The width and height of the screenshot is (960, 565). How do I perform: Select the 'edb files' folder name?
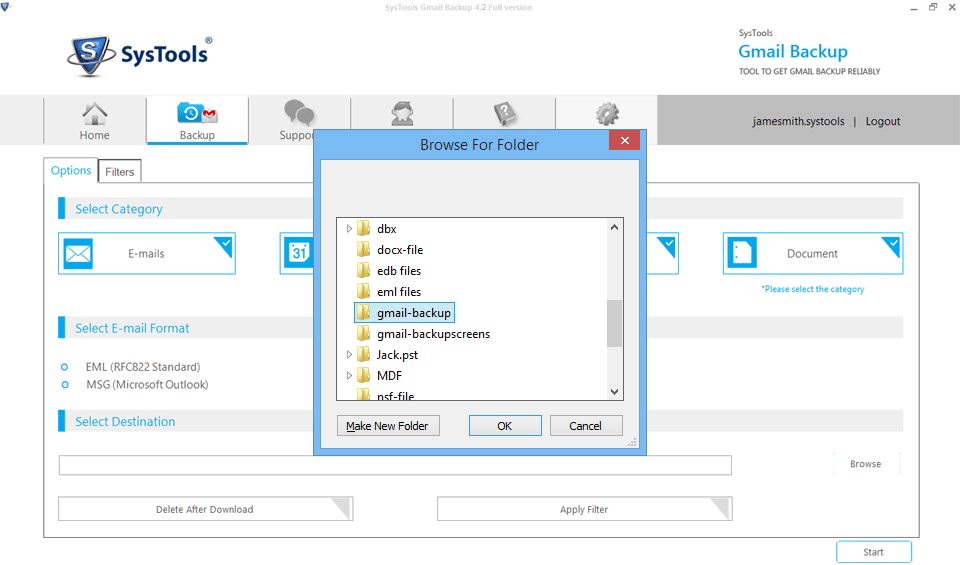click(399, 271)
